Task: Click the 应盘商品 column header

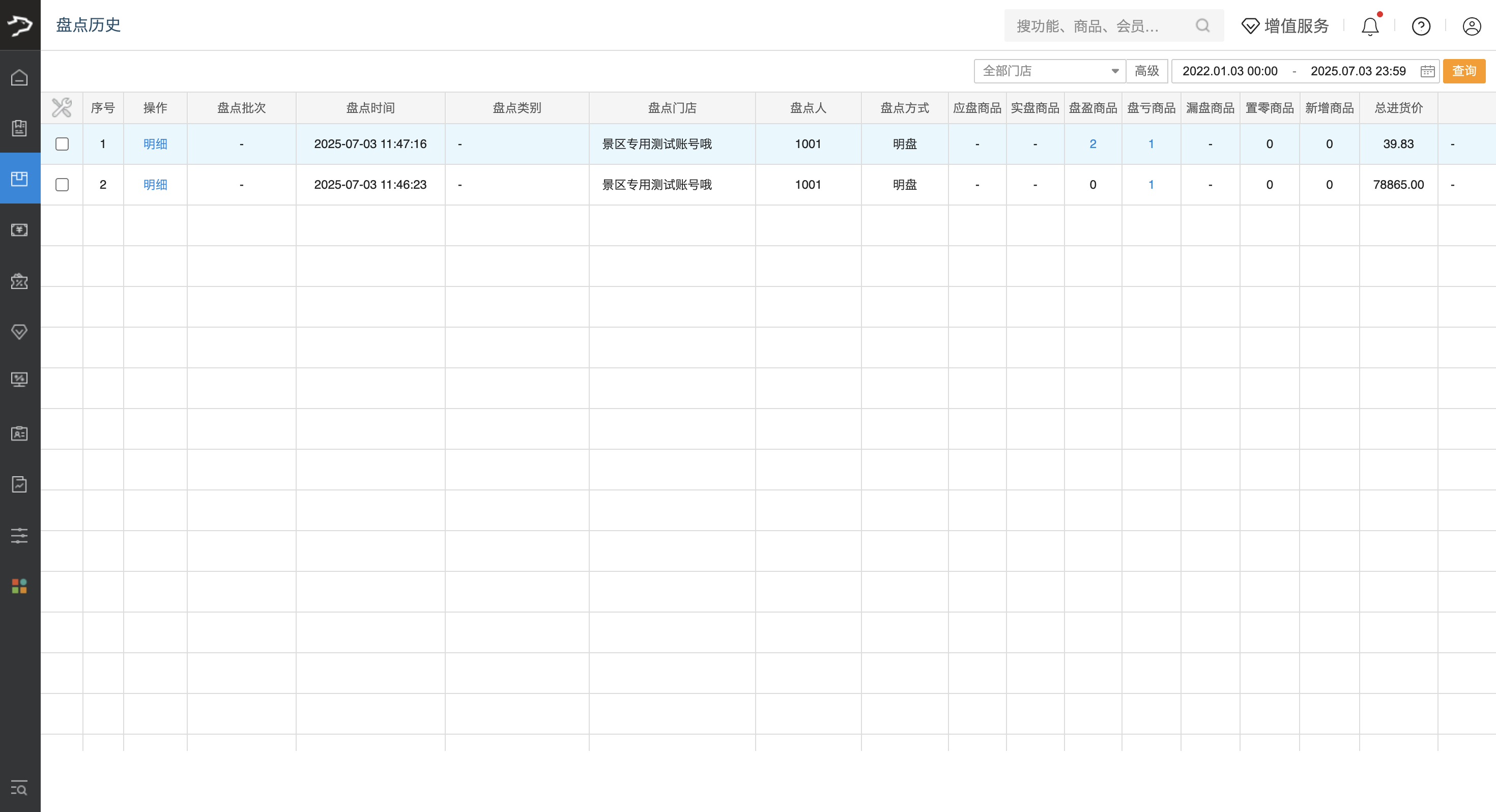Action: 977,108
